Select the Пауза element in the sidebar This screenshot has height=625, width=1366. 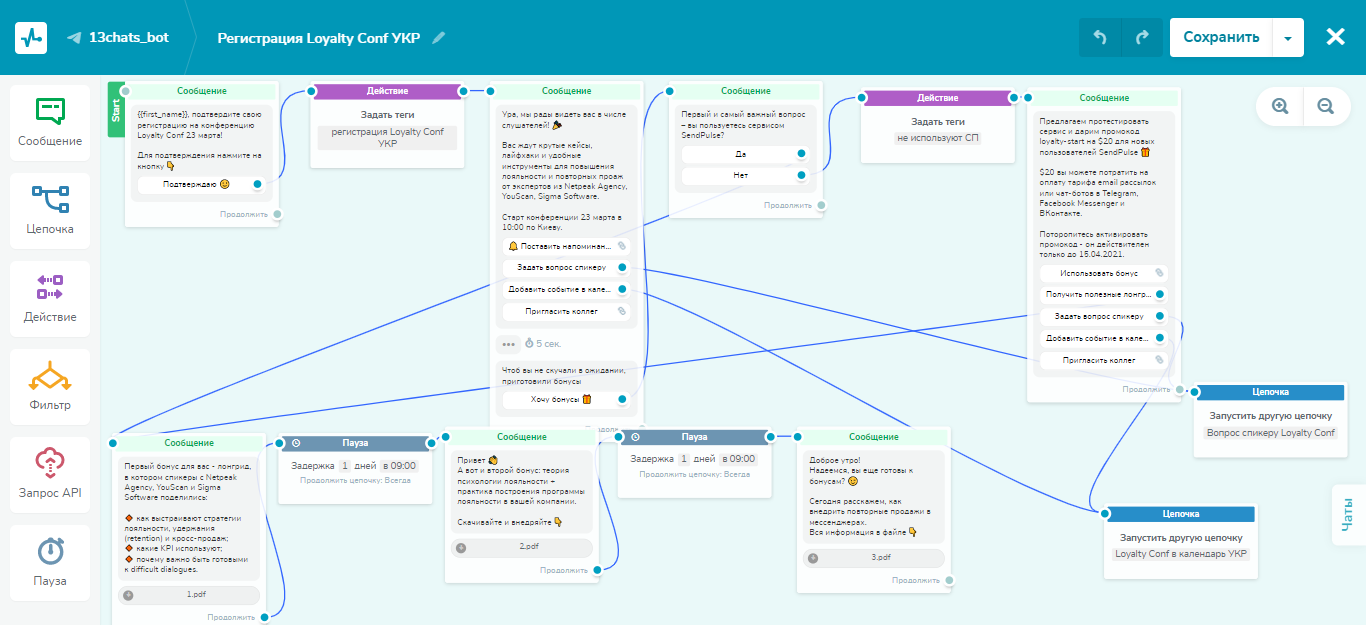(x=50, y=562)
